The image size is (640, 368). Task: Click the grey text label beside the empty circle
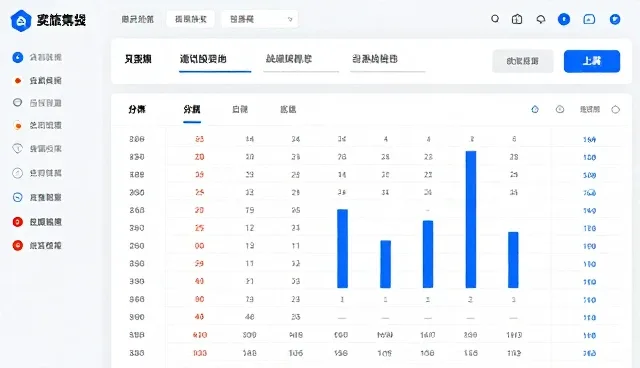[590, 109]
